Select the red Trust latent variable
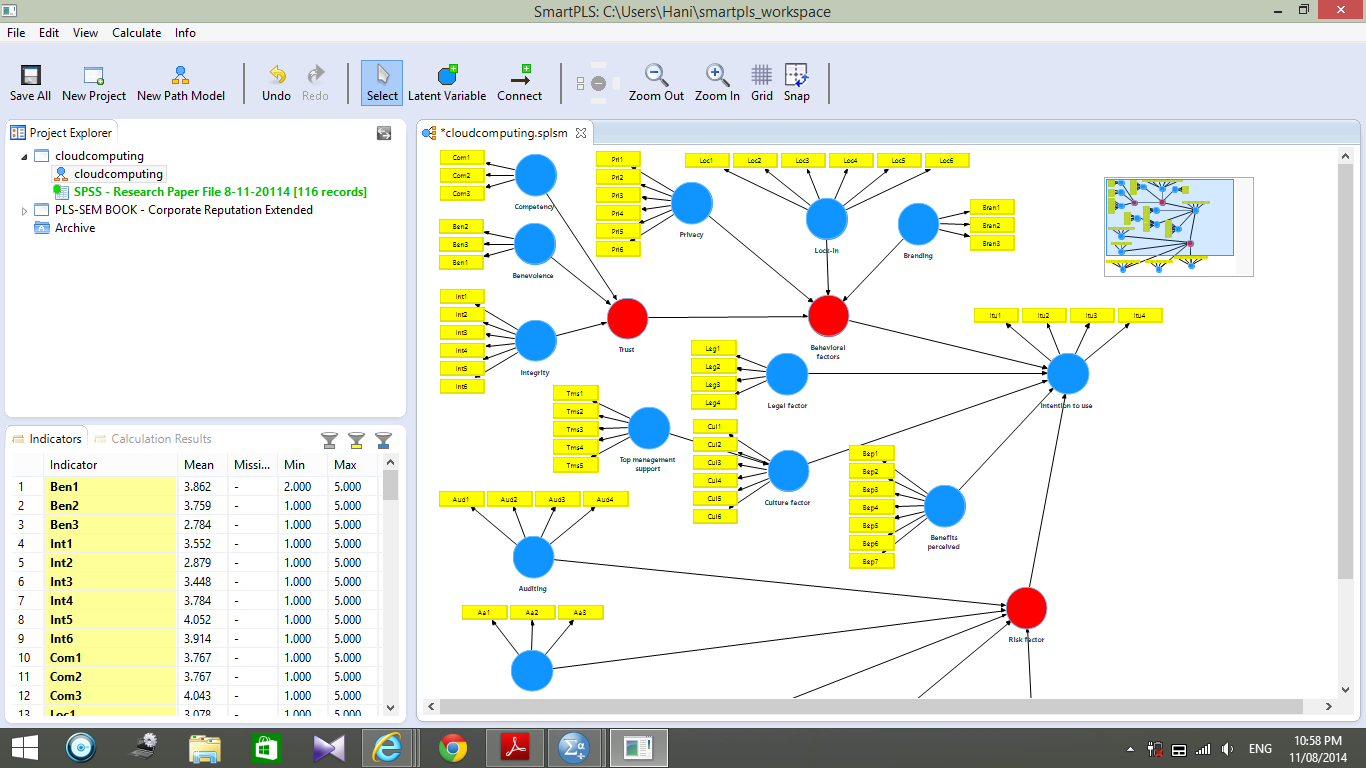 tap(628, 319)
